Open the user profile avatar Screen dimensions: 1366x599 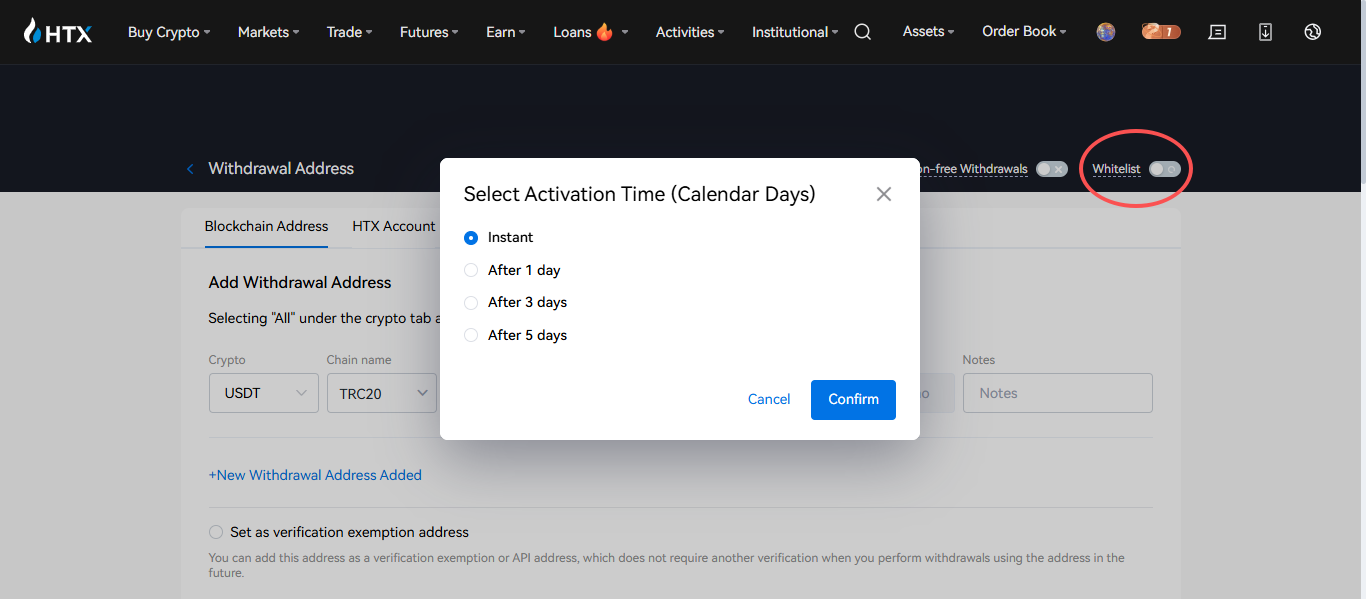pos(1105,32)
